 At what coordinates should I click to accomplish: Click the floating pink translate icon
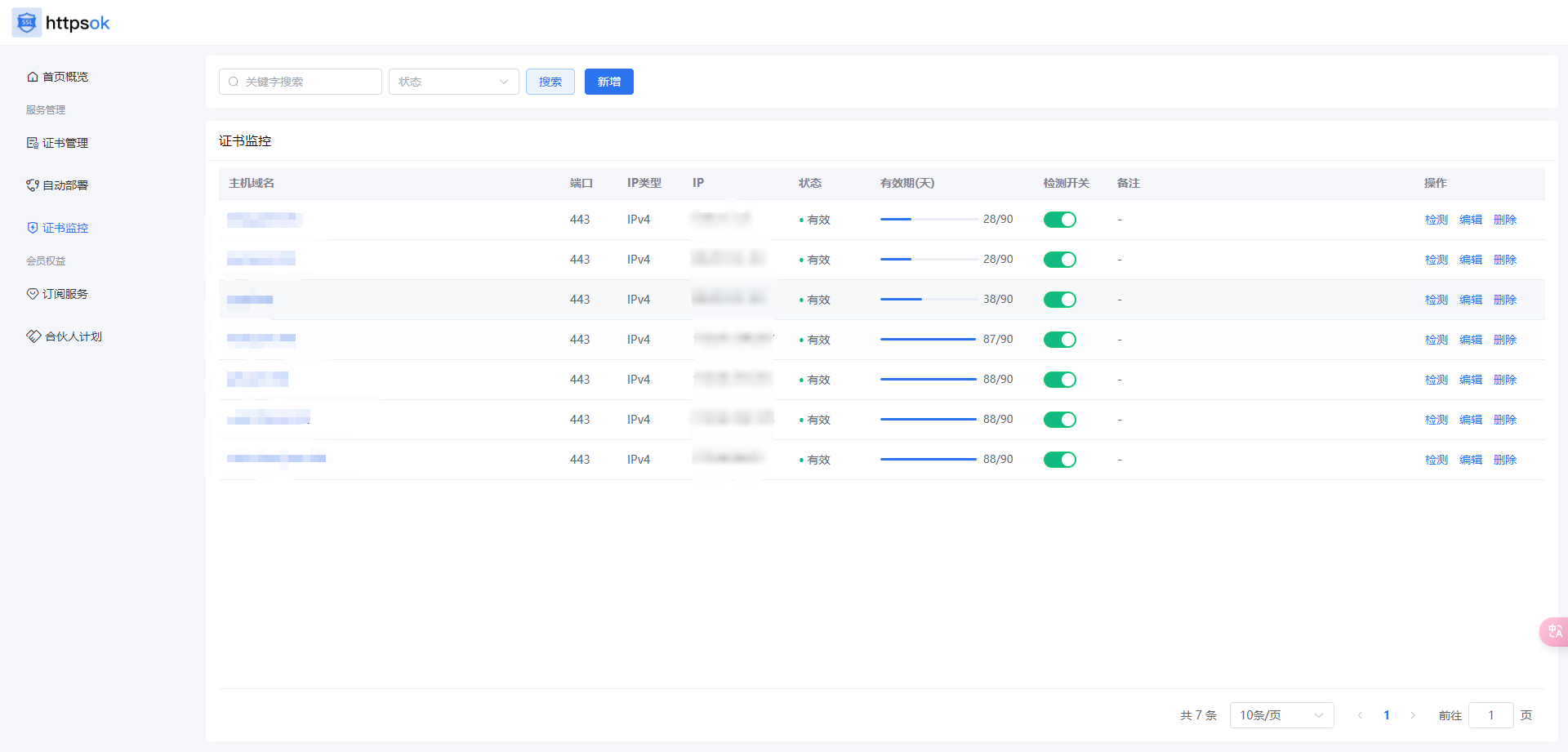tap(1554, 631)
